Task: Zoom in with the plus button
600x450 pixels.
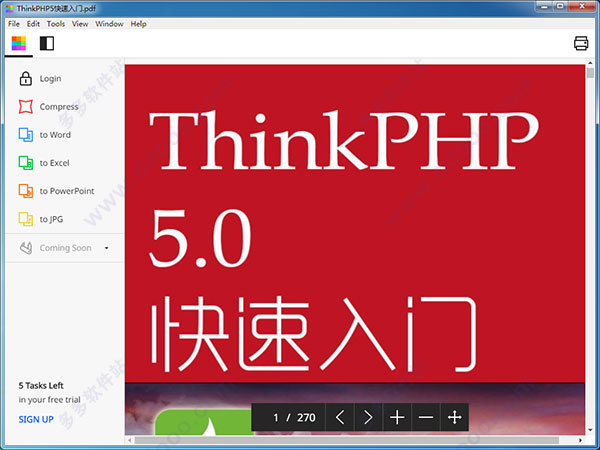Action: (397, 417)
